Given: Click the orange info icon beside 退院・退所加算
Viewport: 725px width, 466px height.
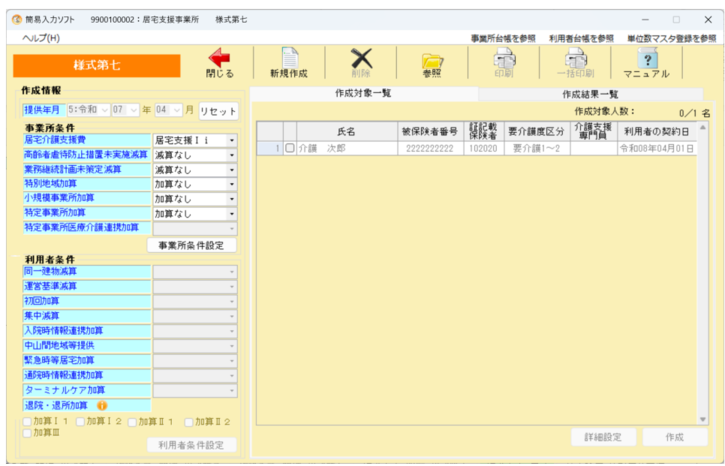Looking at the screenshot, I should (x=102, y=406).
